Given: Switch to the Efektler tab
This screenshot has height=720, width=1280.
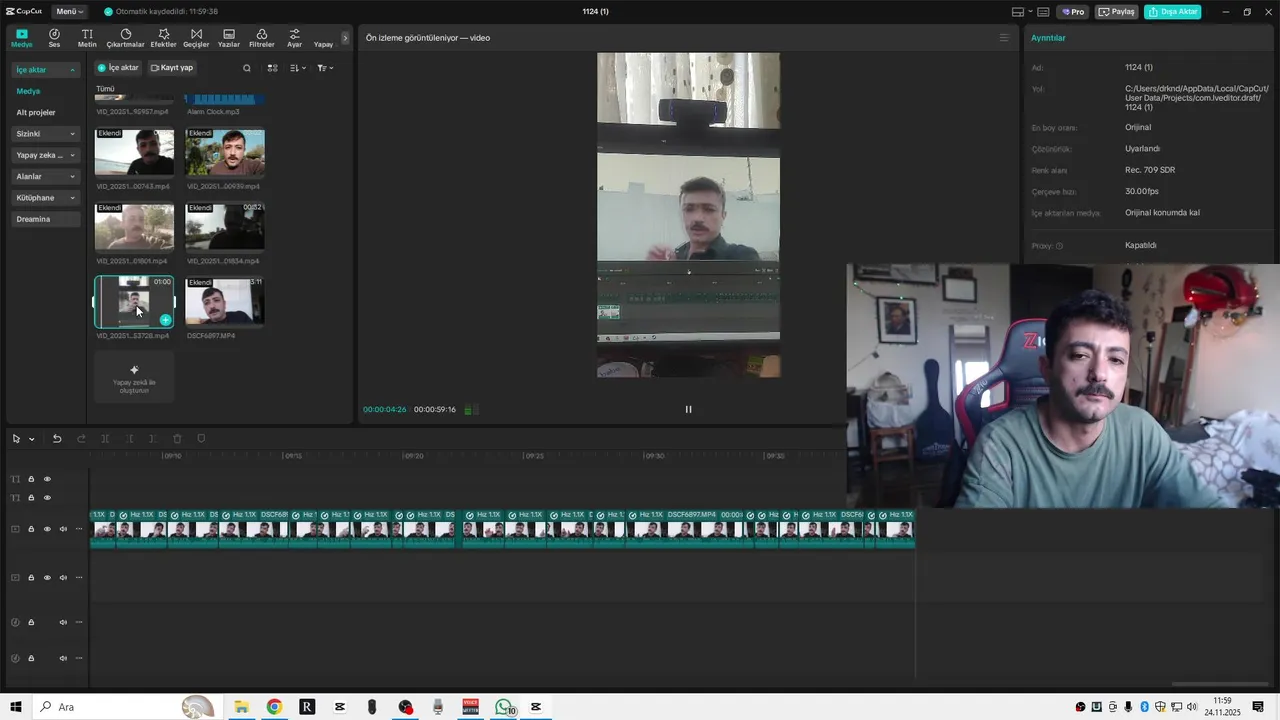Looking at the screenshot, I should pyautogui.click(x=163, y=38).
